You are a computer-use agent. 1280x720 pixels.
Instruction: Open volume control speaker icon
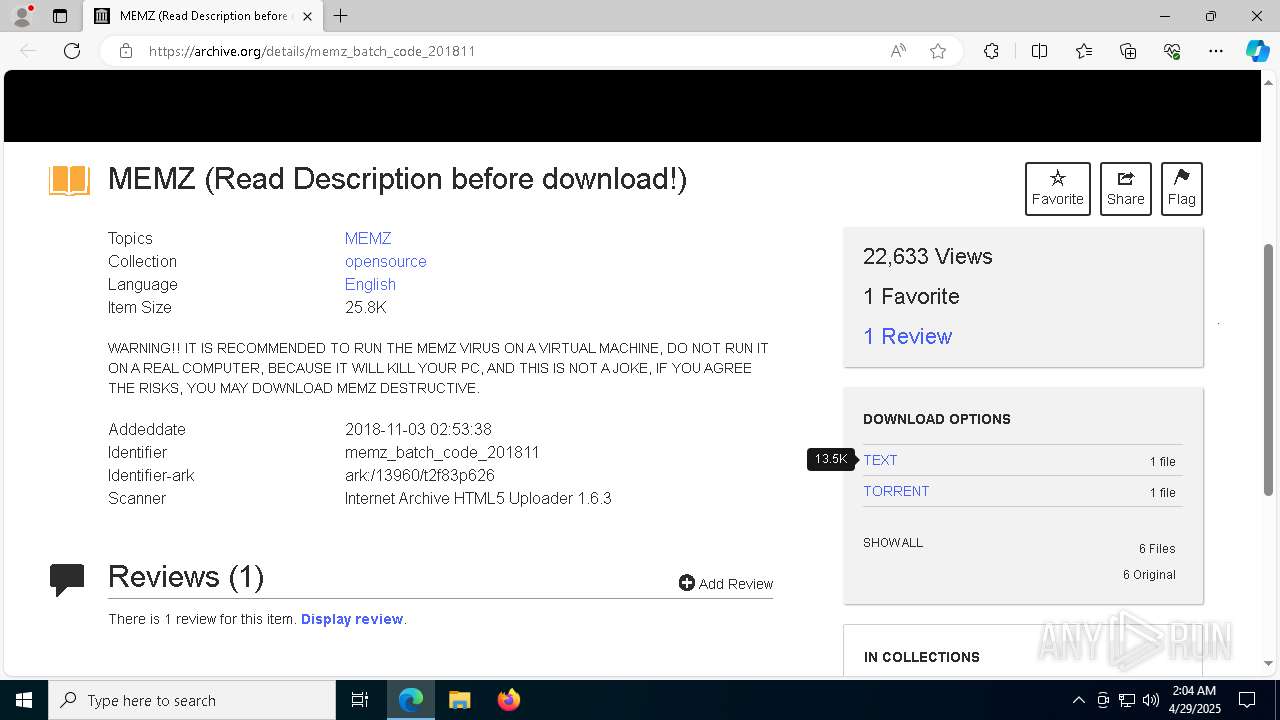(x=1150, y=700)
